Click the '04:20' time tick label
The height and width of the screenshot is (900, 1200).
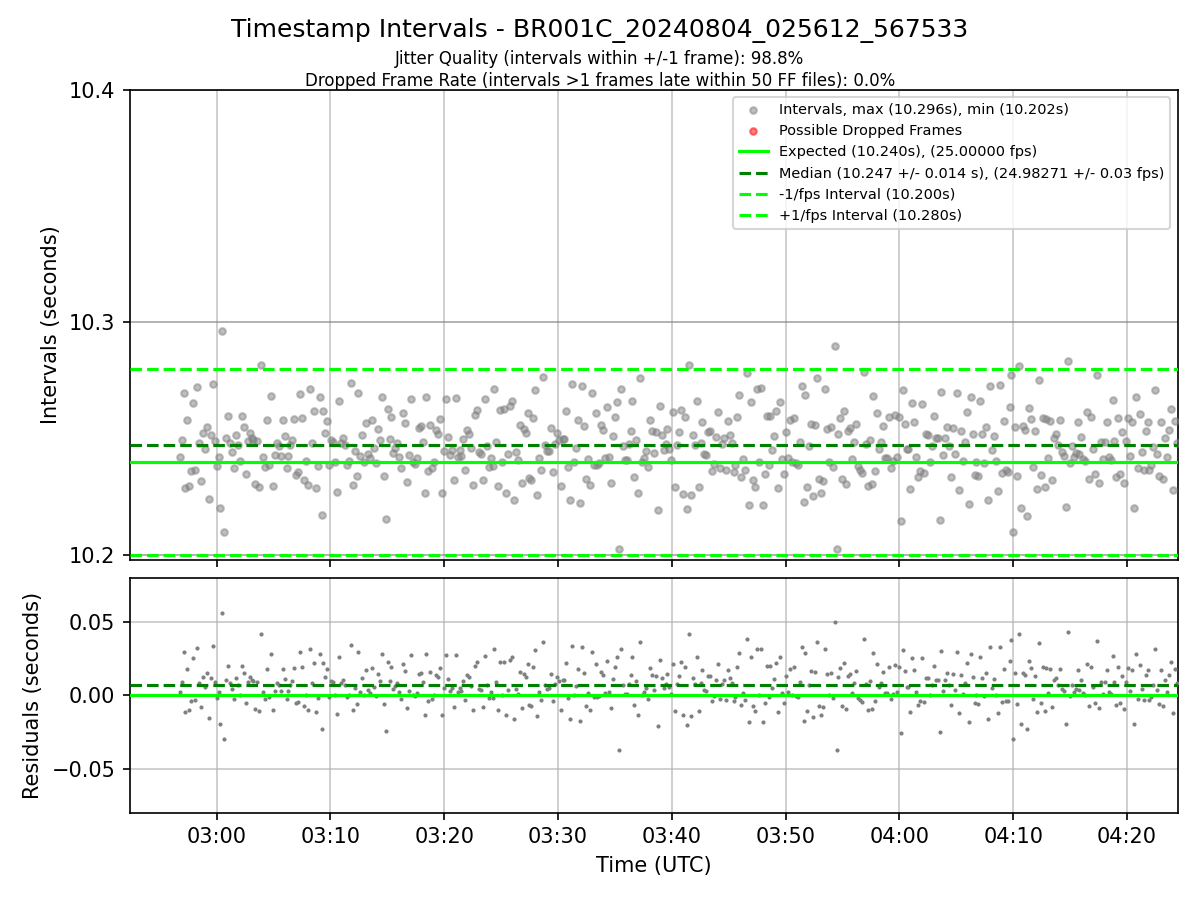pos(1127,834)
